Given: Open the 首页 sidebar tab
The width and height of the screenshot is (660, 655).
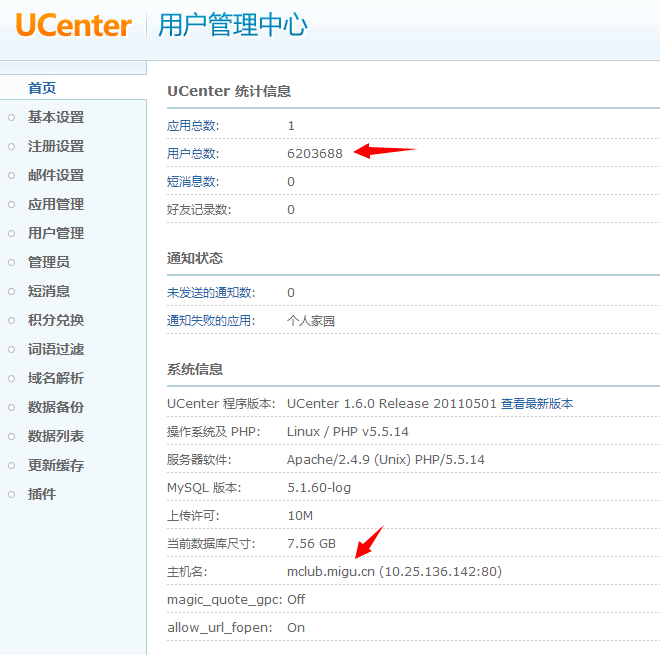Looking at the screenshot, I should pyautogui.click(x=42, y=88).
